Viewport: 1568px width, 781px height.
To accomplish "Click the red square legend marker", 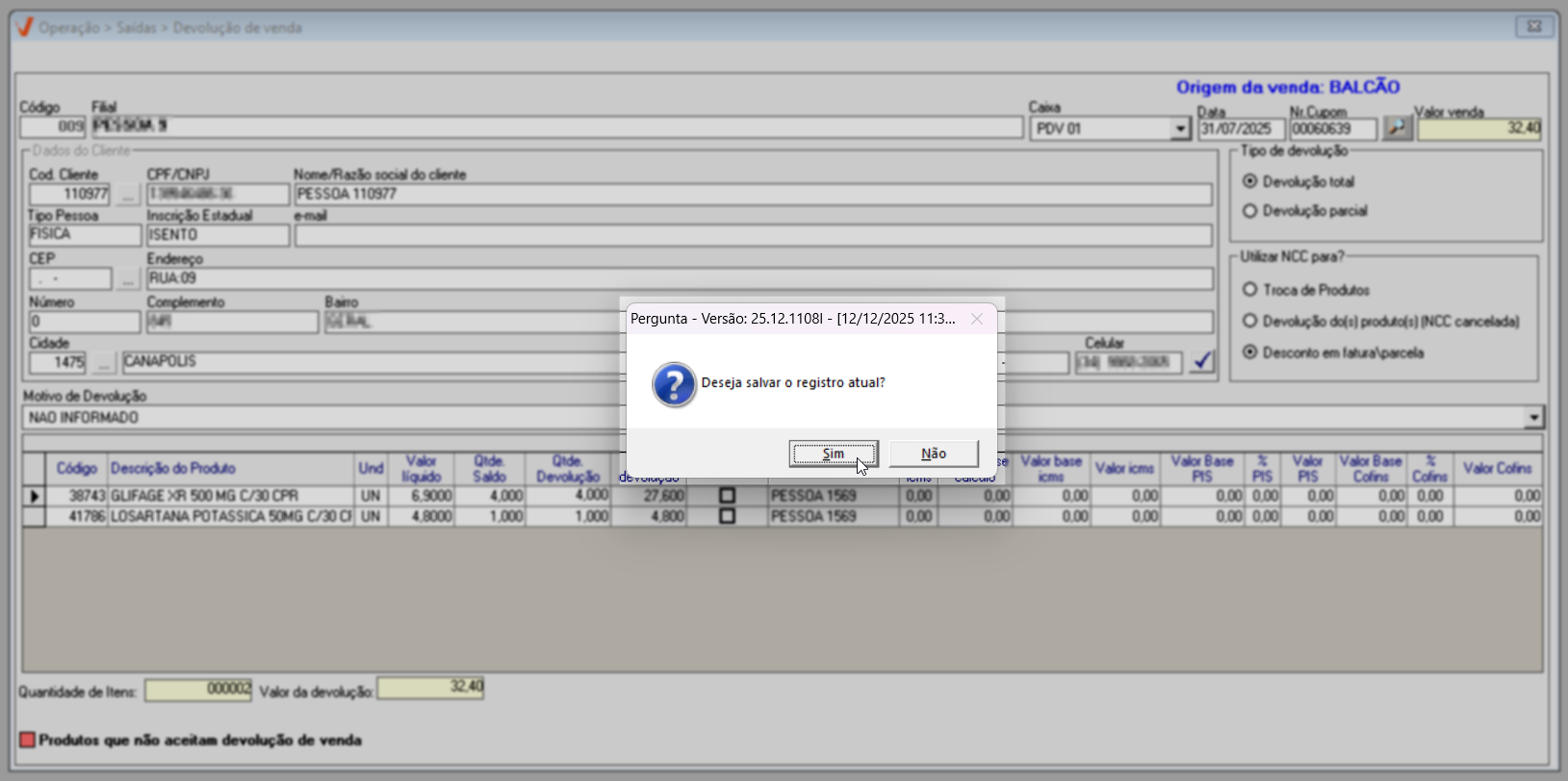I will coord(28,740).
